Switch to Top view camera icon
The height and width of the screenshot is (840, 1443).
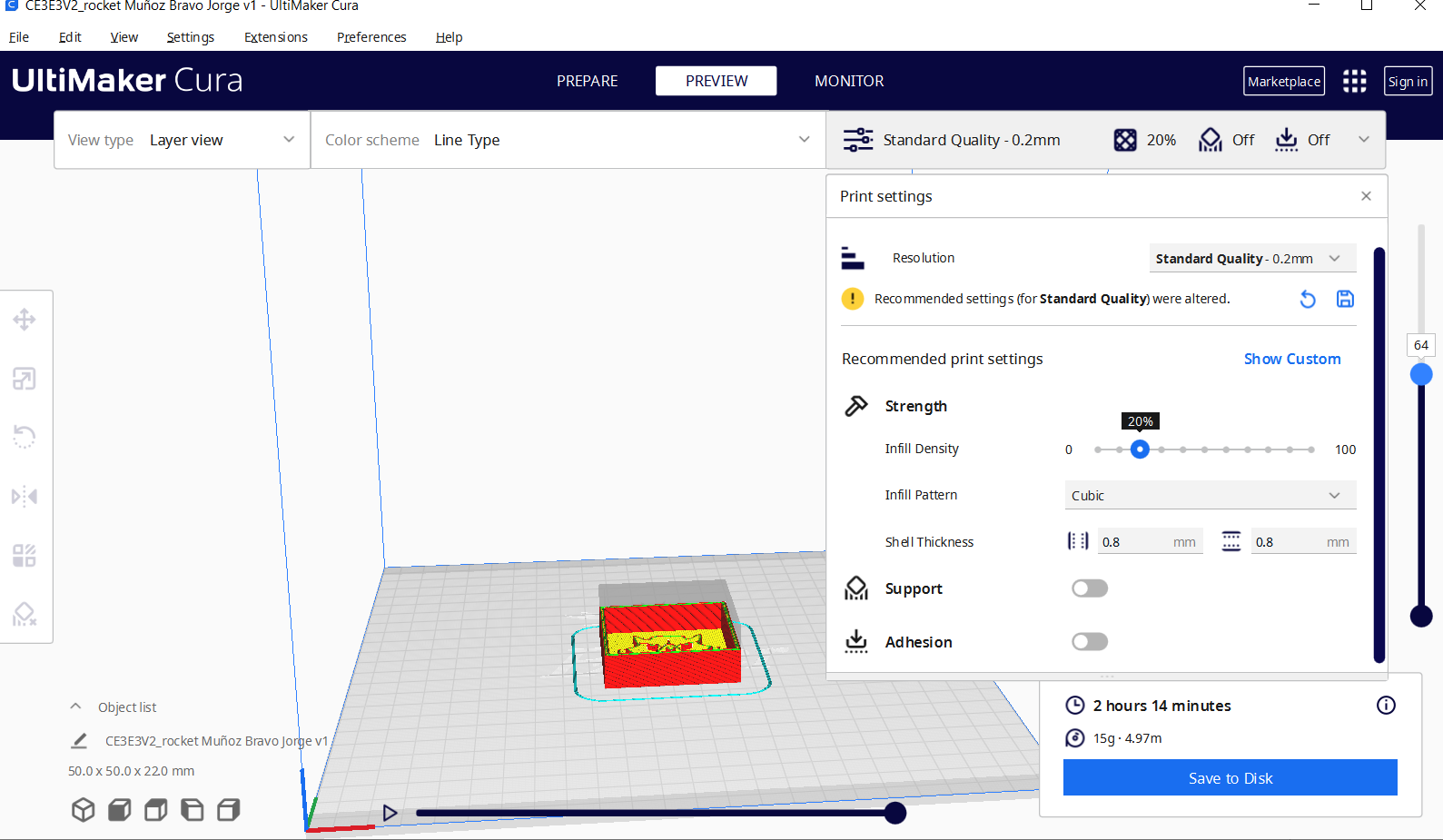[156, 809]
